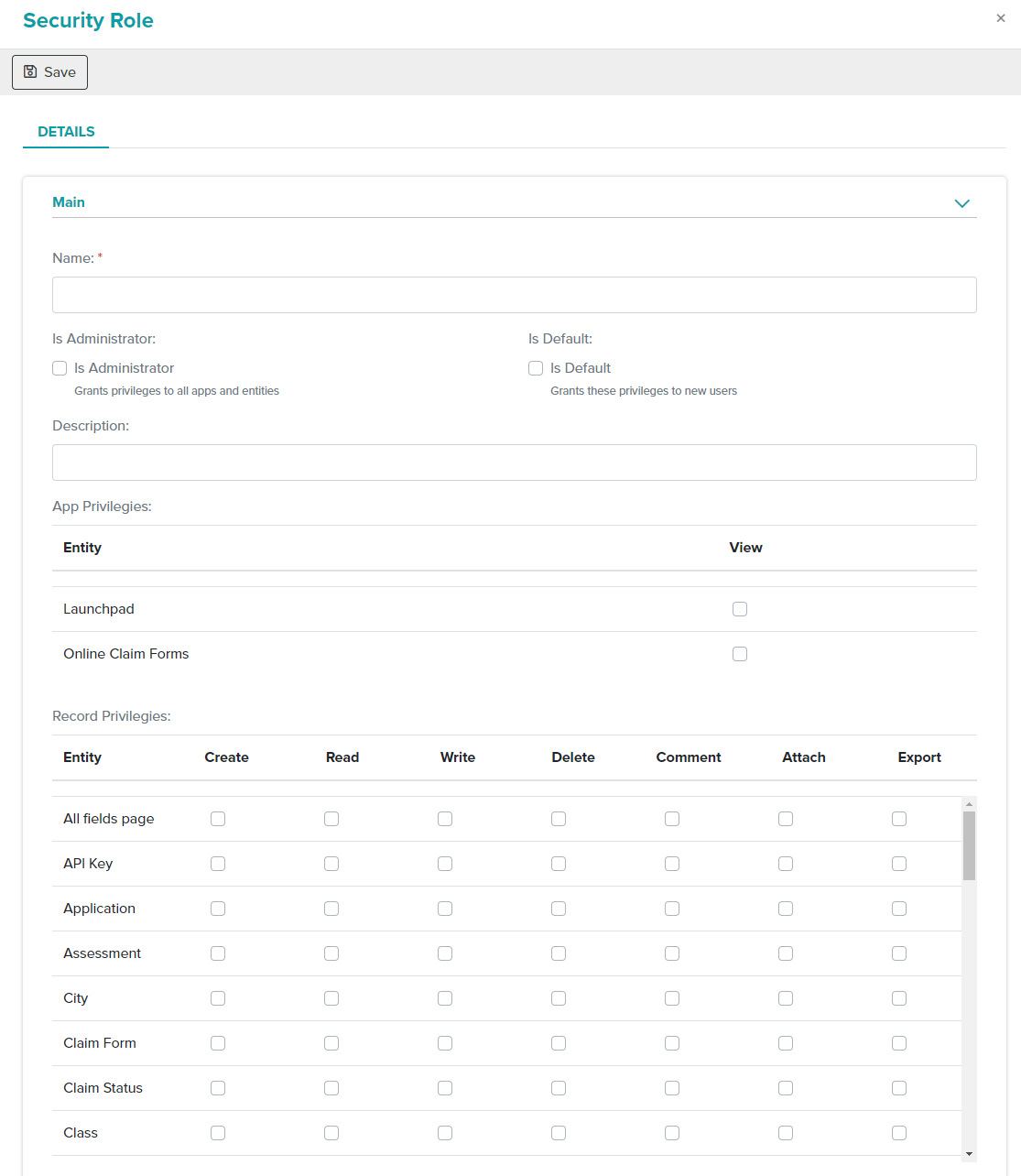1021x1176 pixels.
Task: Tick the Is Default checkbox
Action: pos(537,368)
